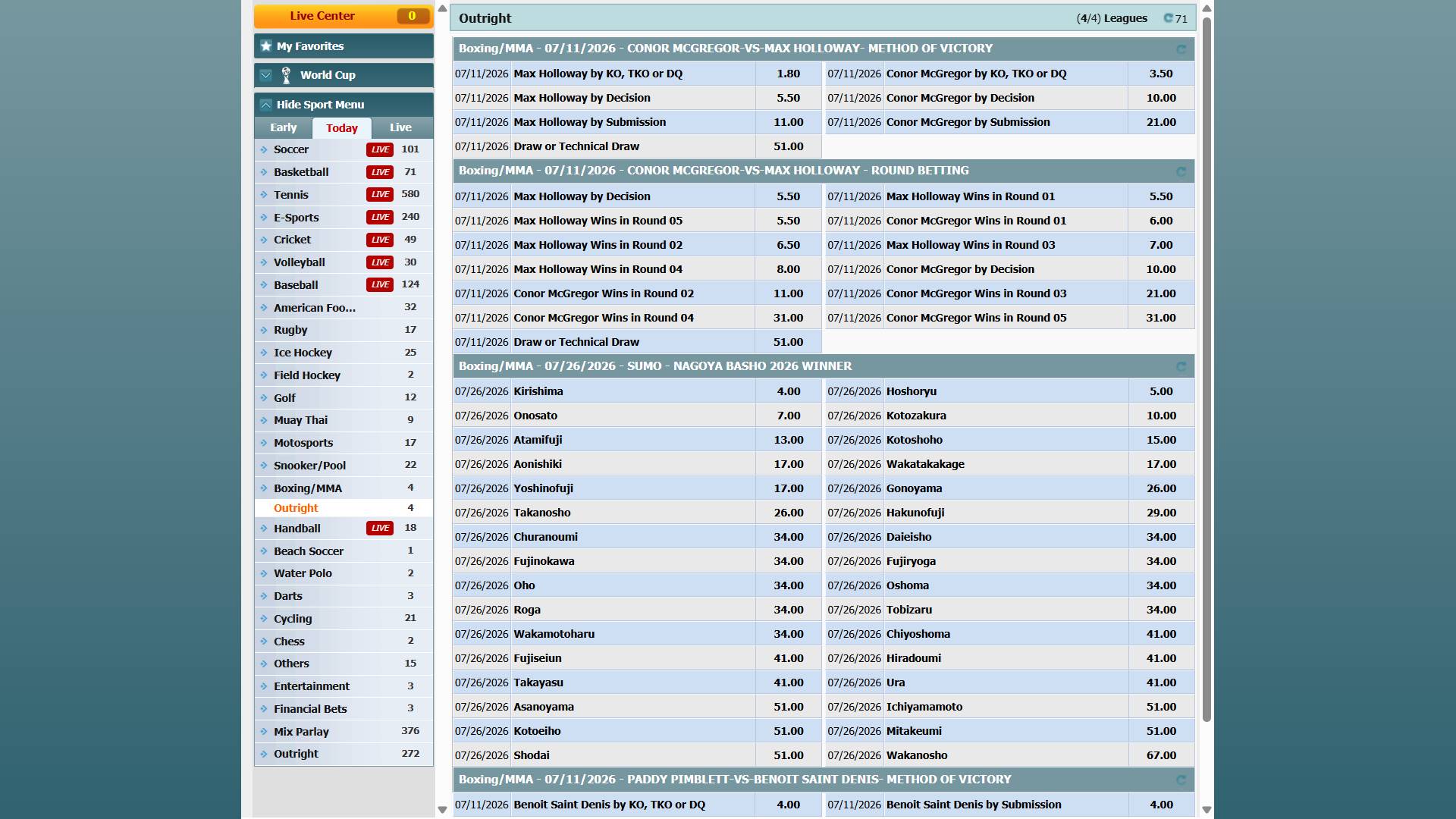Click the Volleyball LIVE badge
1456x819 pixels.
click(380, 262)
